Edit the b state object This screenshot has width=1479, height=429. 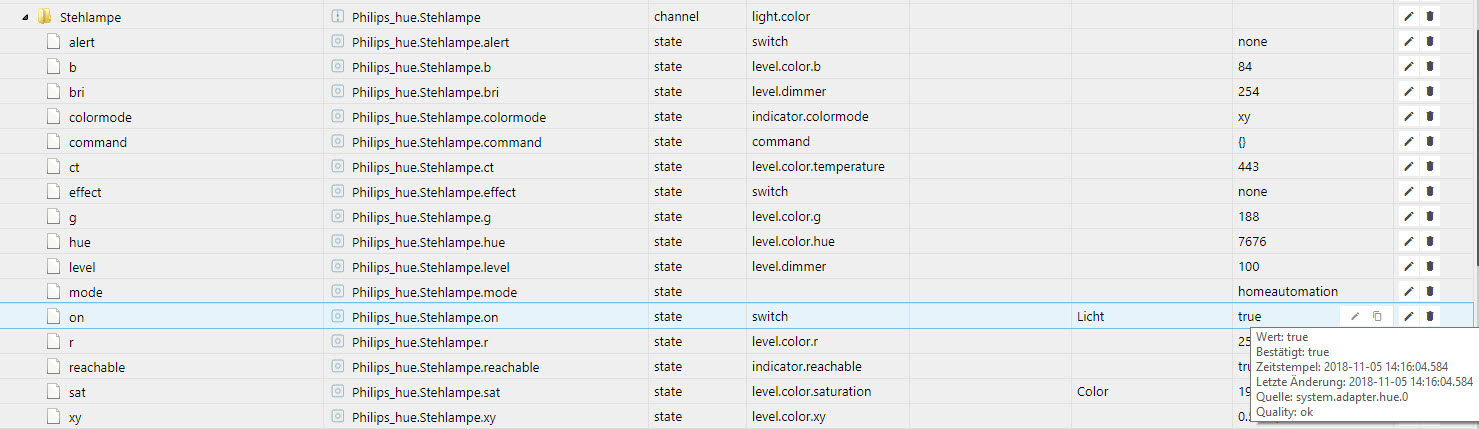pyautogui.click(x=1408, y=67)
